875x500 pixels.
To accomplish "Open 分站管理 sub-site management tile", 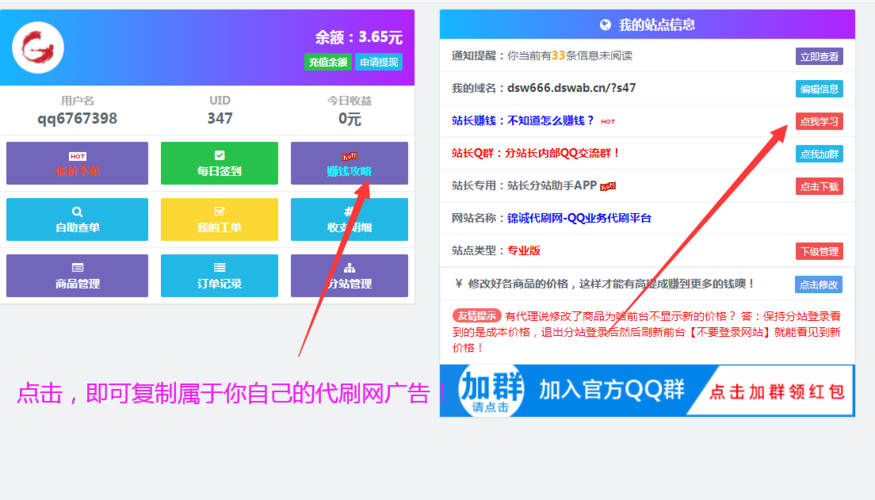I will click(x=349, y=276).
